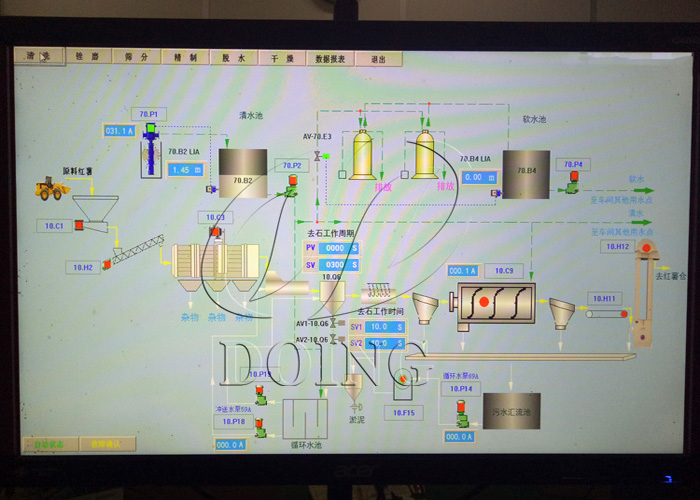Open the 数据报表 data report page

point(329,58)
